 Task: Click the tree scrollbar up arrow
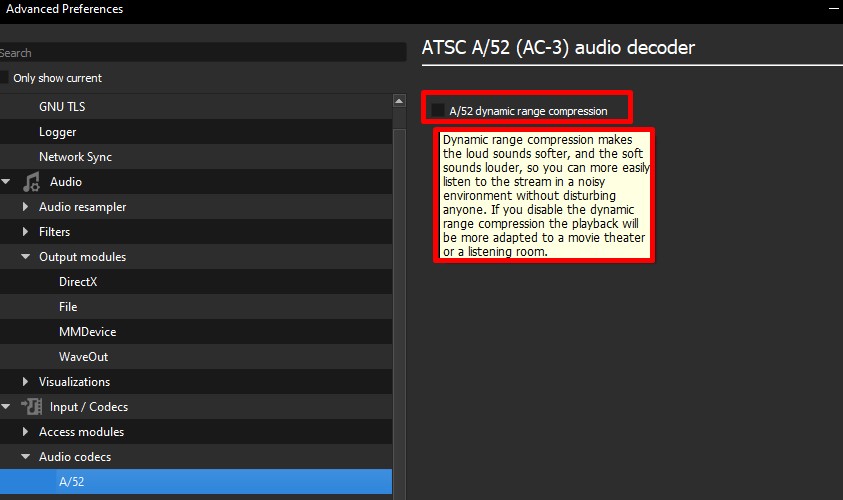point(399,101)
